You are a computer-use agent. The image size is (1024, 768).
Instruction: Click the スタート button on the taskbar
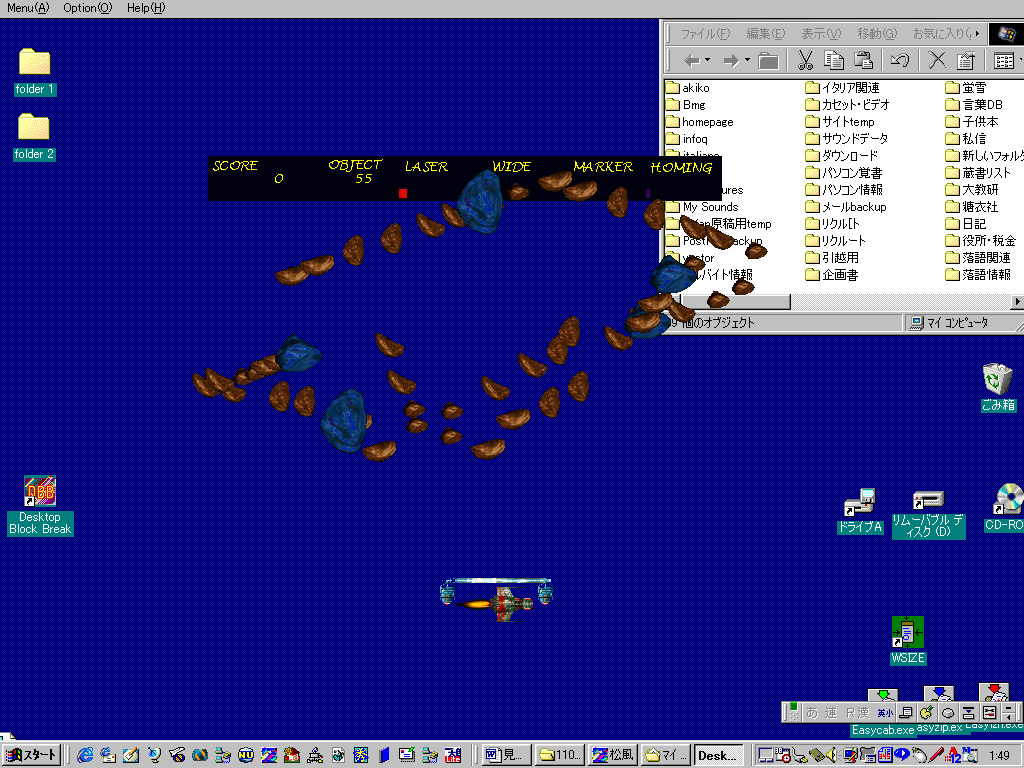click(31, 755)
